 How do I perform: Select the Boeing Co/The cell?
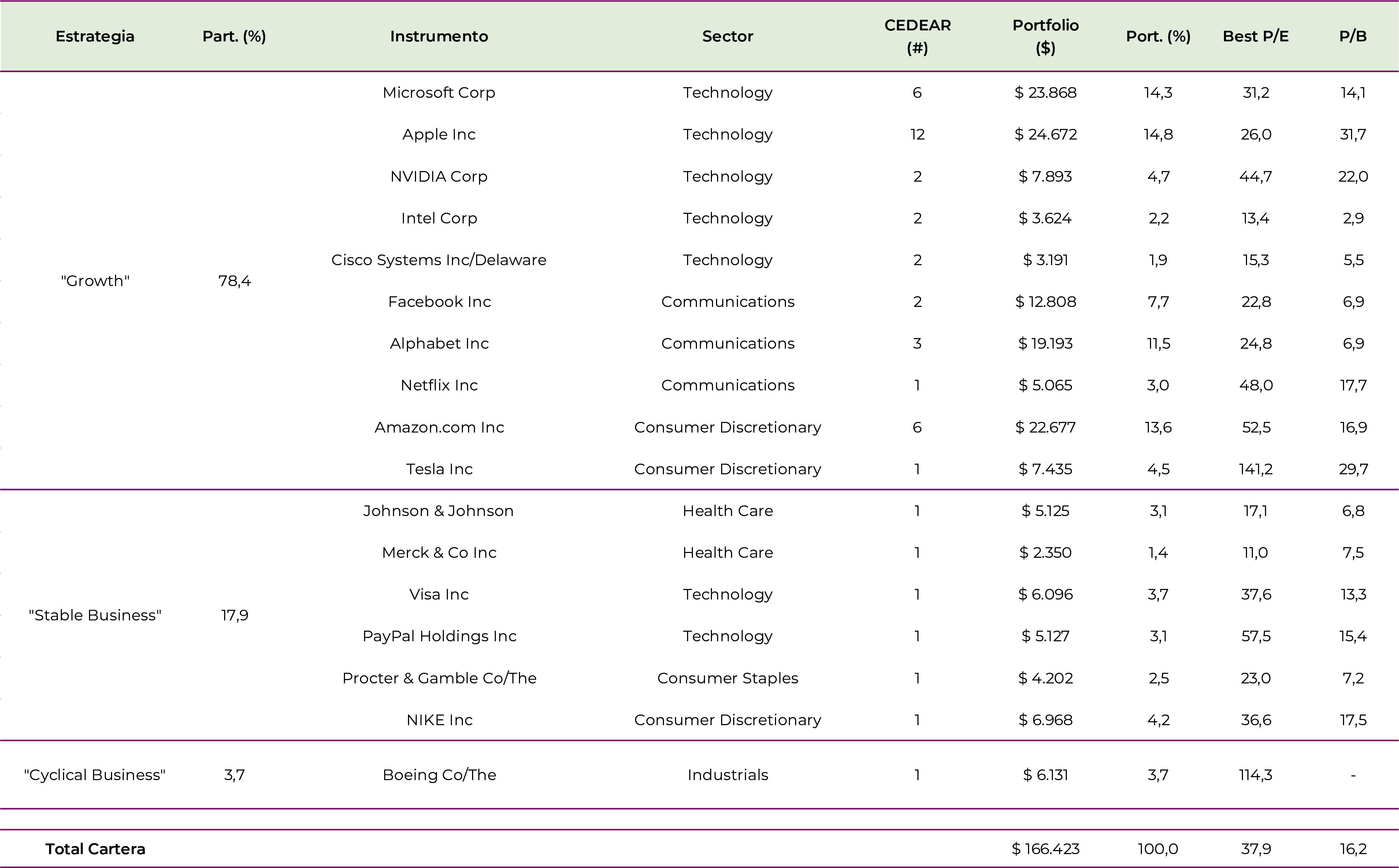point(439,775)
